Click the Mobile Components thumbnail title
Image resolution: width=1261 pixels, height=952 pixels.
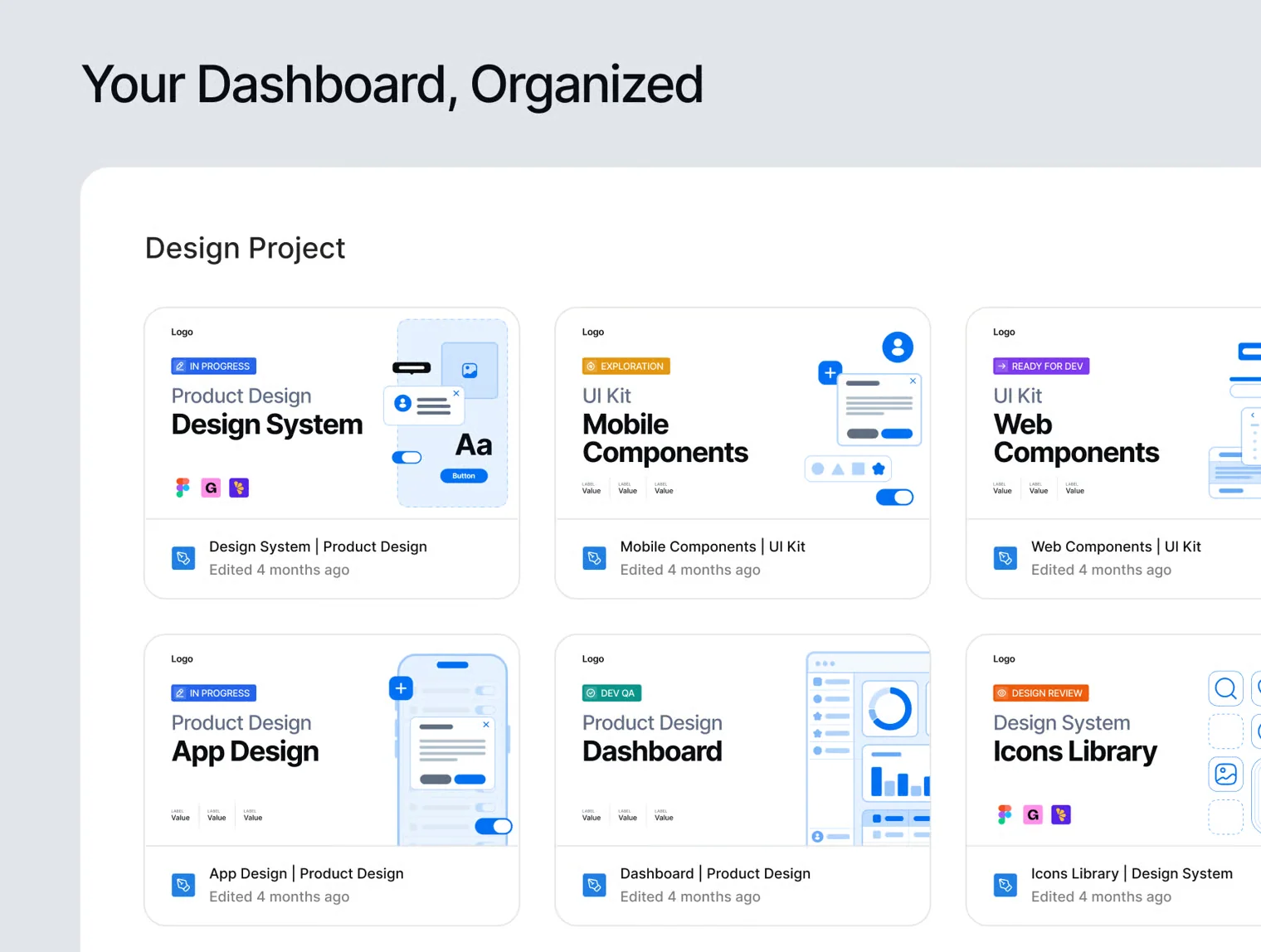coord(665,438)
